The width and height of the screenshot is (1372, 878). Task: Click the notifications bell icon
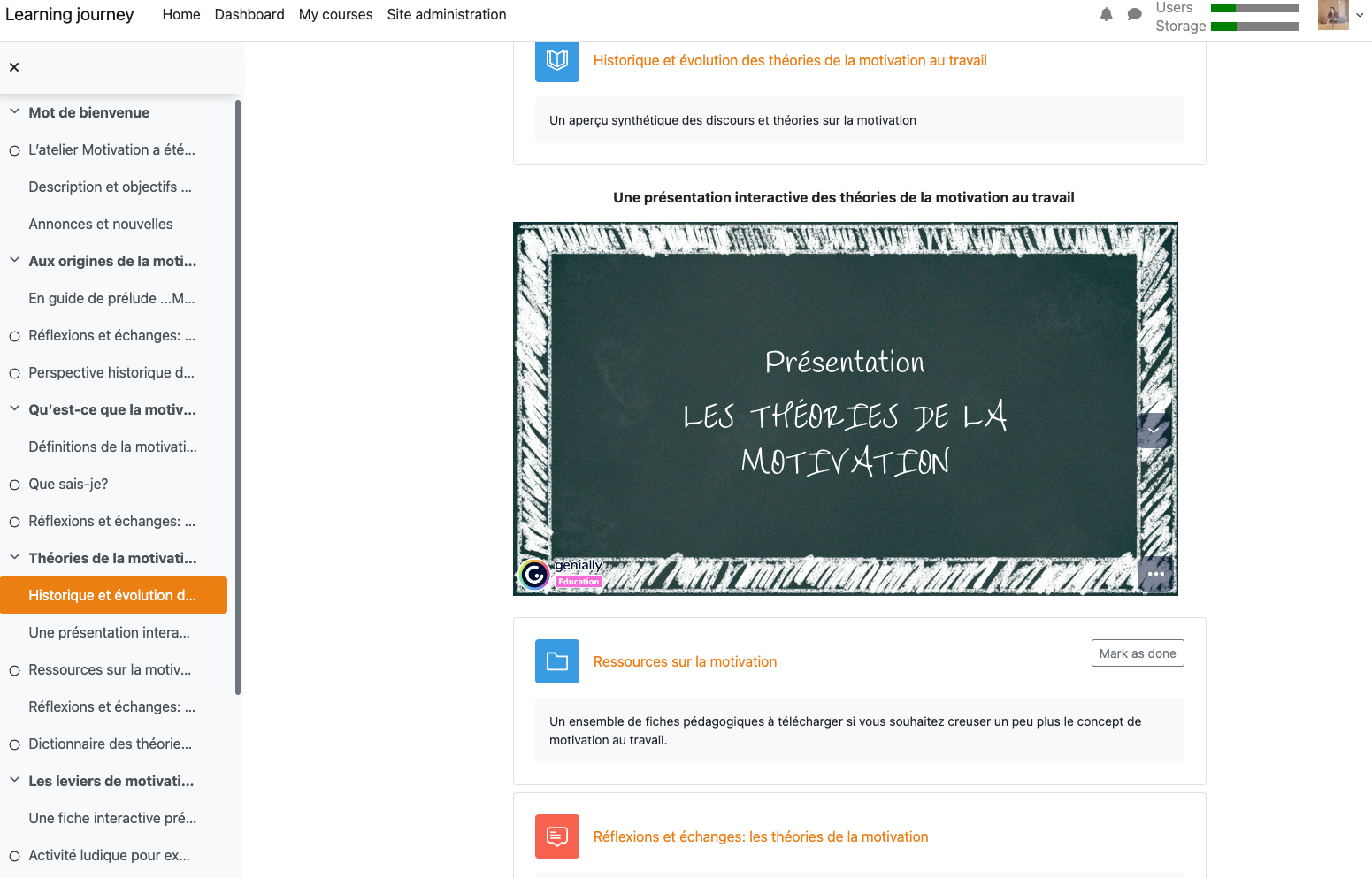point(1106,14)
